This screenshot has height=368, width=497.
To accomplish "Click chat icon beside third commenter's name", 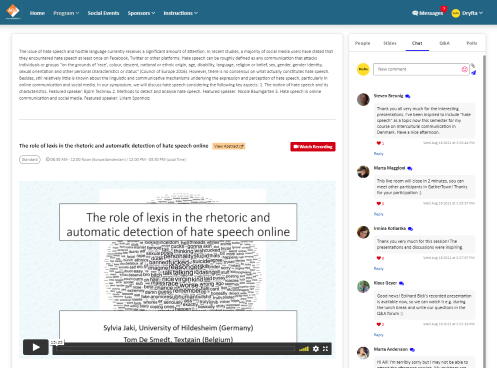I will click(410, 229).
